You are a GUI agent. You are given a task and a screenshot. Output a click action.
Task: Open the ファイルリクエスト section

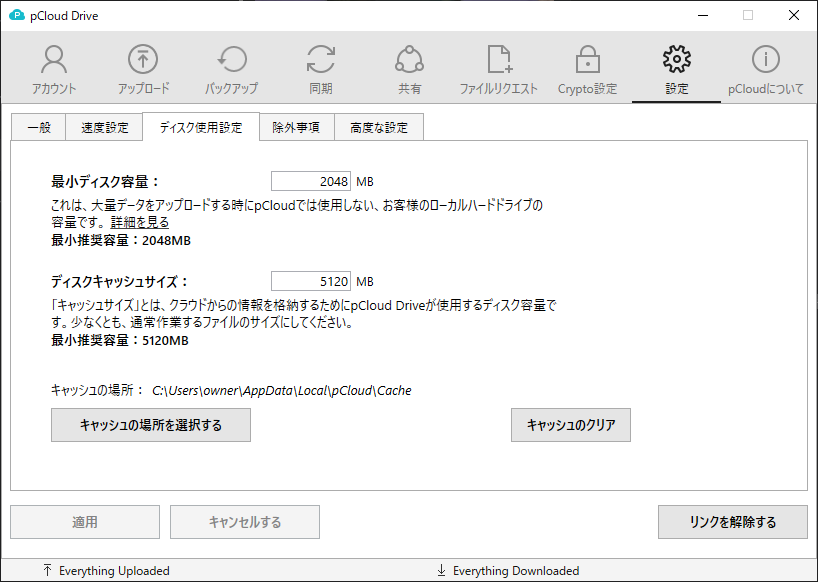coord(498,69)
